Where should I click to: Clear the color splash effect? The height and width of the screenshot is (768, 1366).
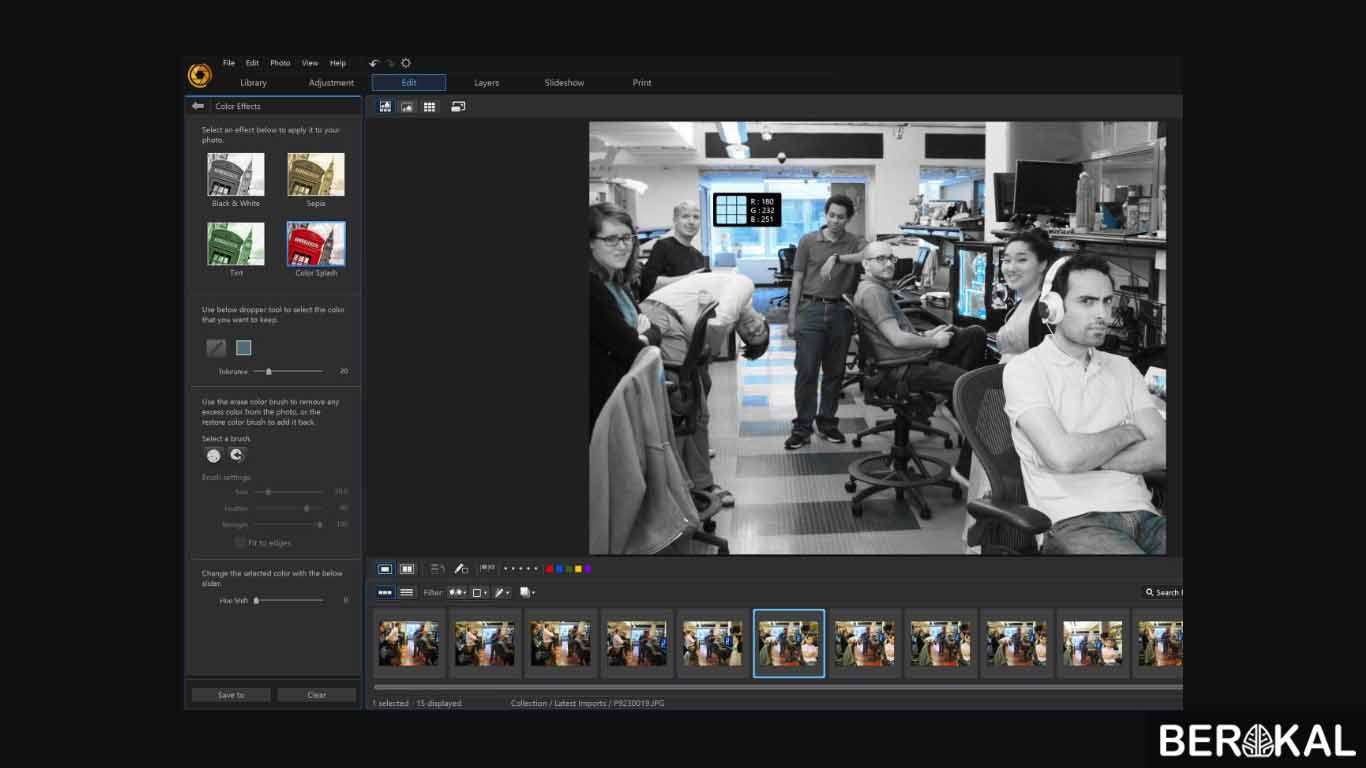point(316,694)
